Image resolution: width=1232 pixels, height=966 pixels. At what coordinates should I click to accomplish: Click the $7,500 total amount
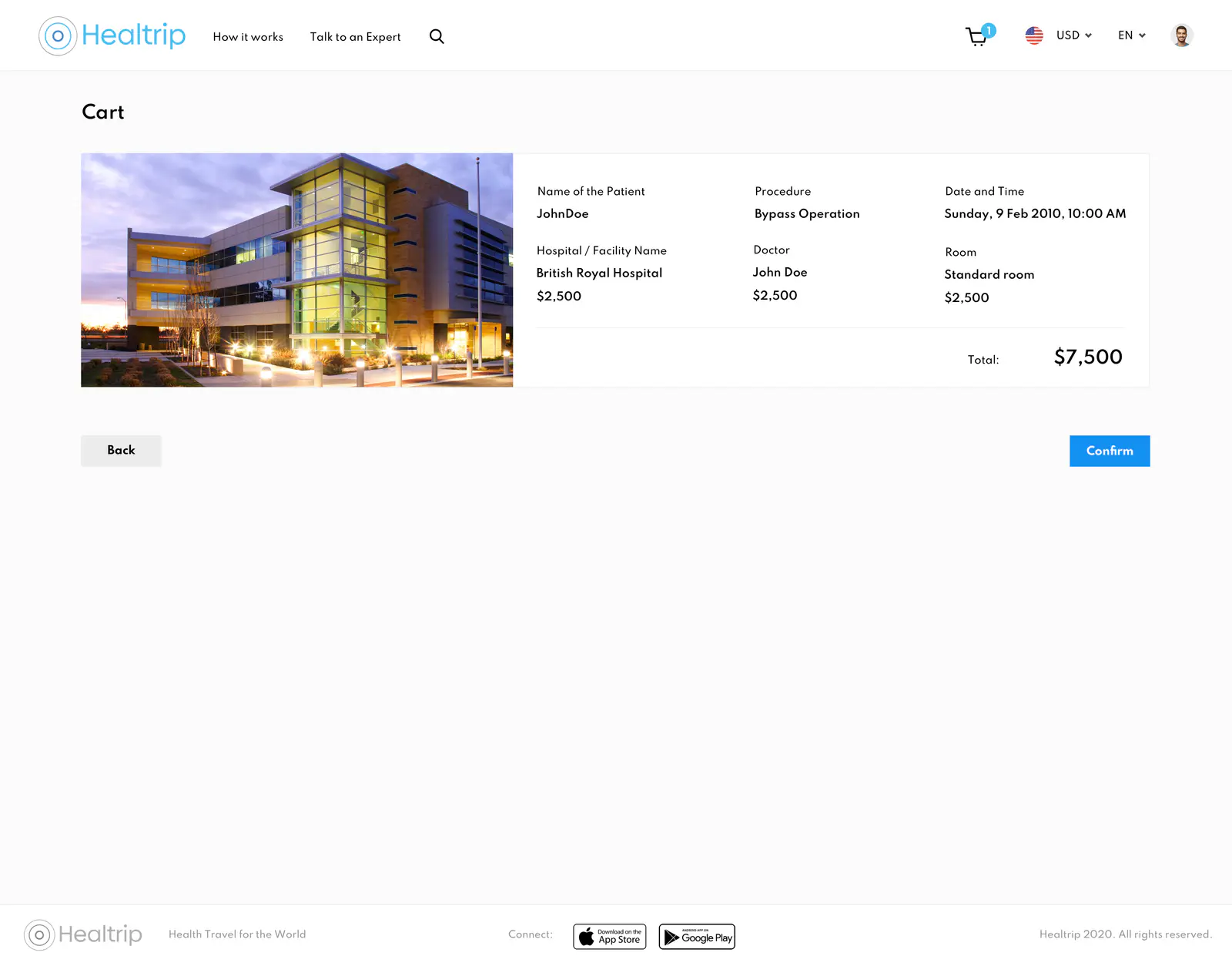pos(1088,357)
